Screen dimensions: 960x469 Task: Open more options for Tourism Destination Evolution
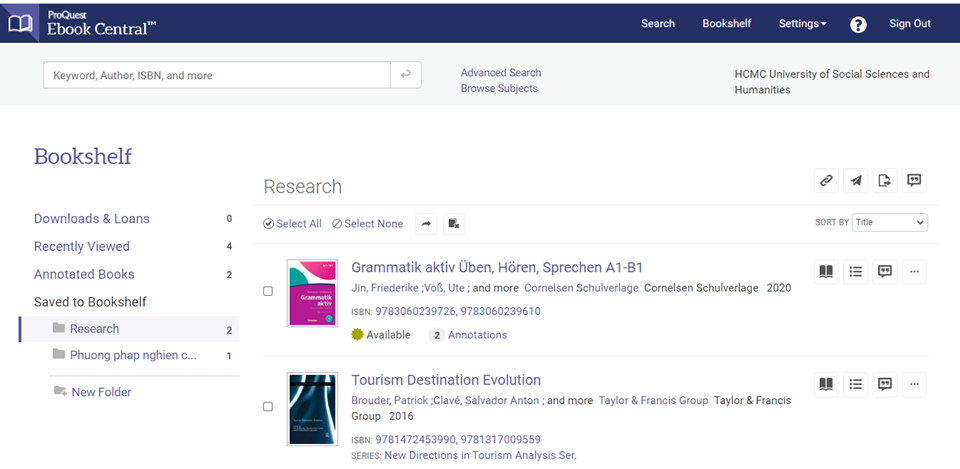click(914, 384)
